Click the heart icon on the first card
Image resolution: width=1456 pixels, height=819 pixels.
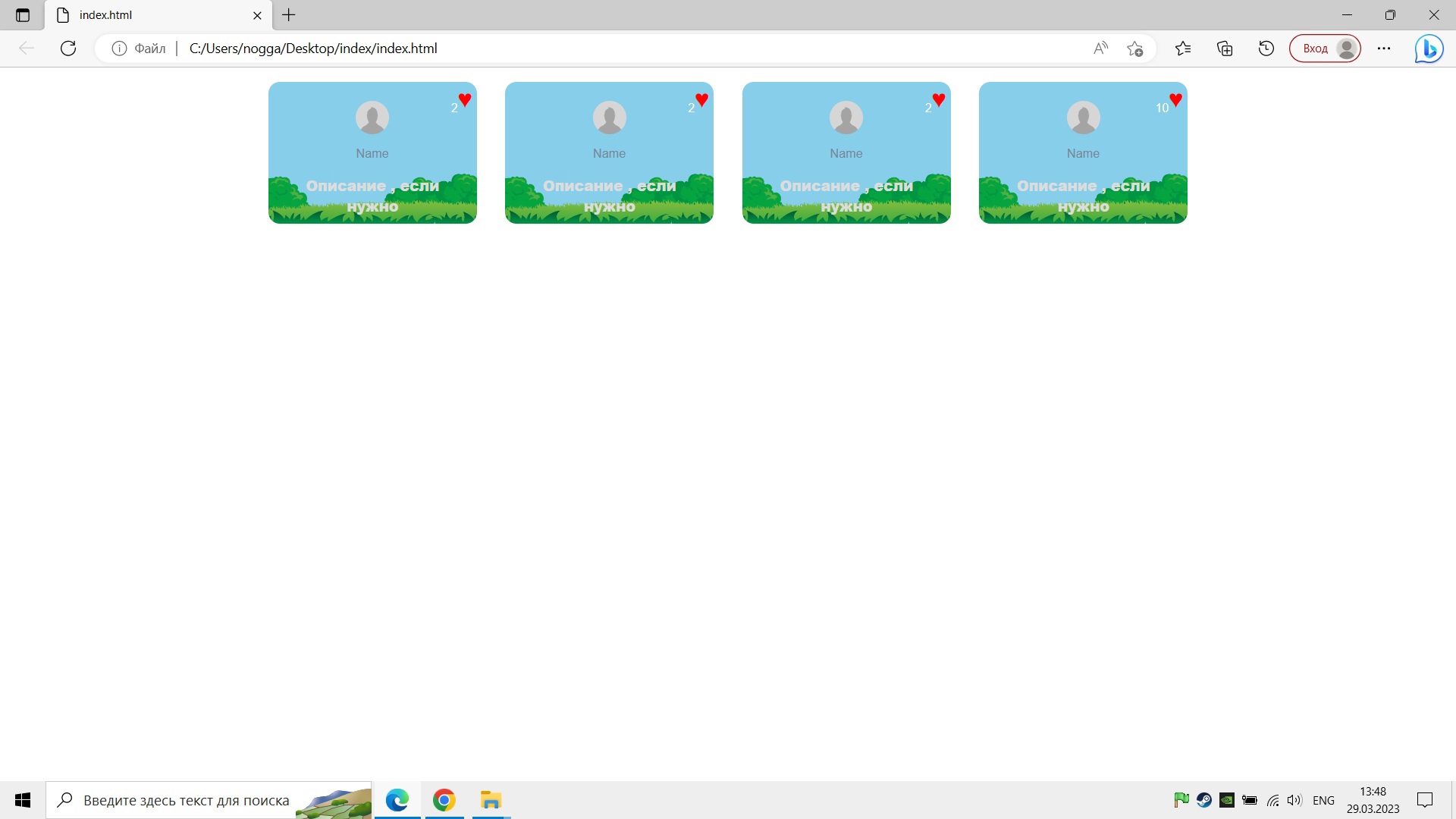pos(465,99)
